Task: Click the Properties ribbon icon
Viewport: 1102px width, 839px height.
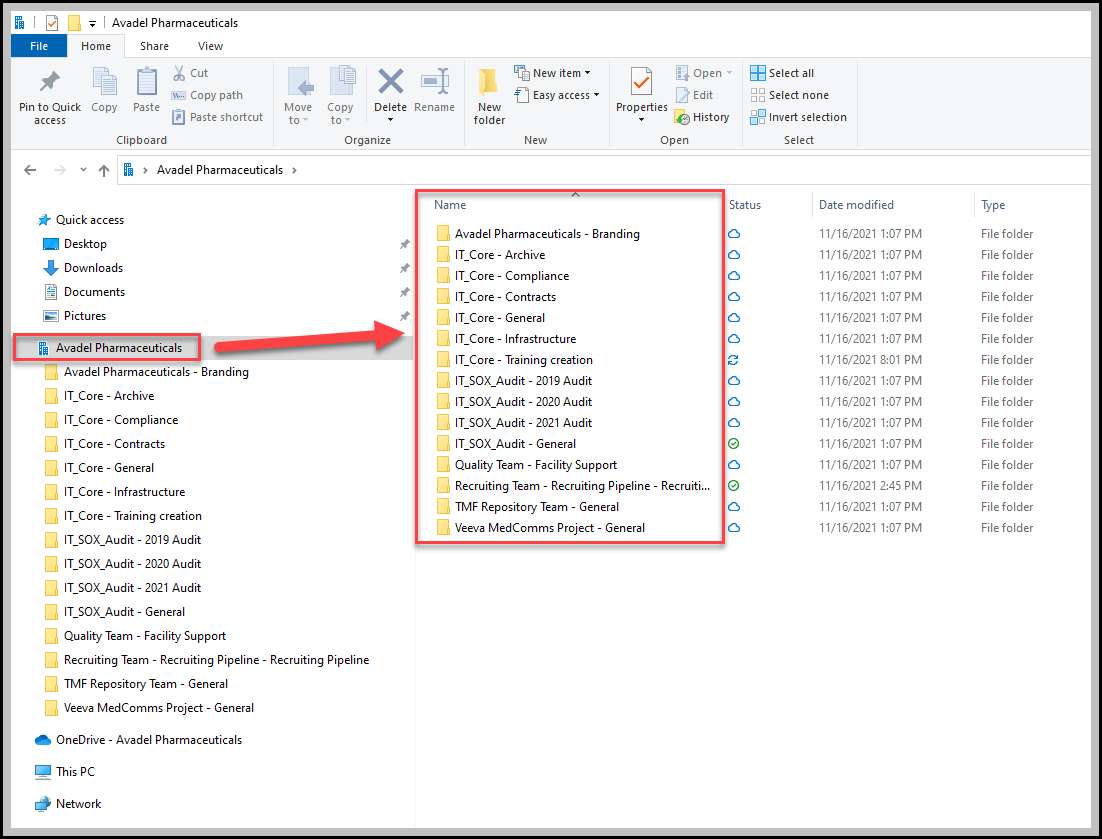Action: coord(641,82)
